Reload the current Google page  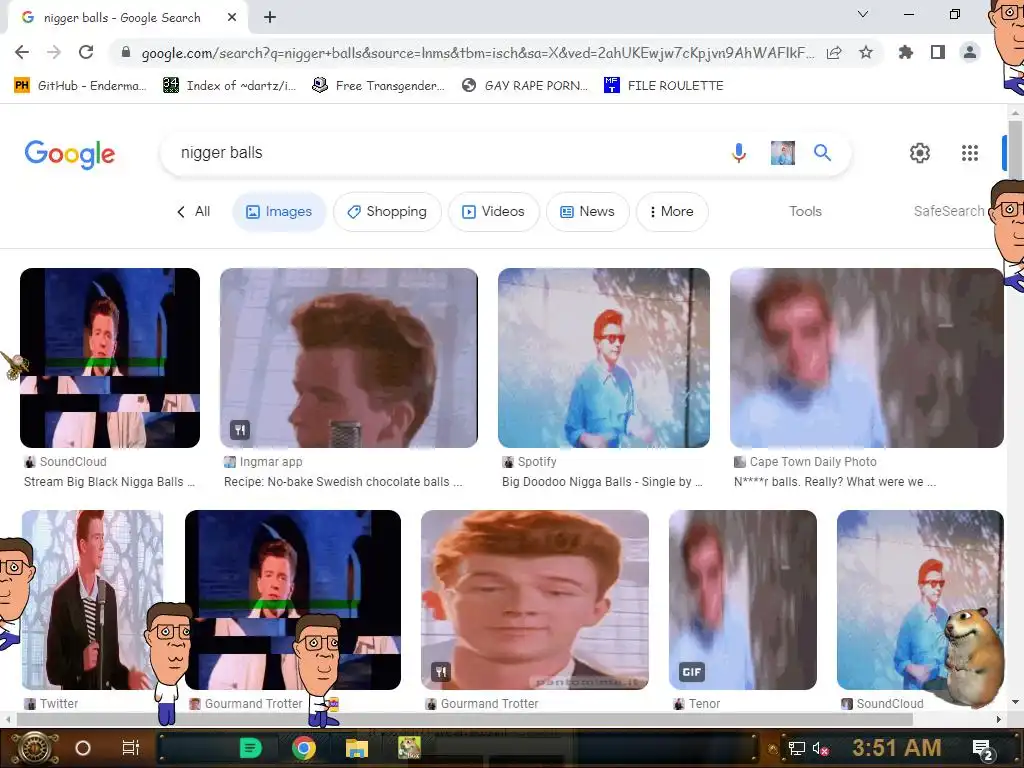click(86, 52)
